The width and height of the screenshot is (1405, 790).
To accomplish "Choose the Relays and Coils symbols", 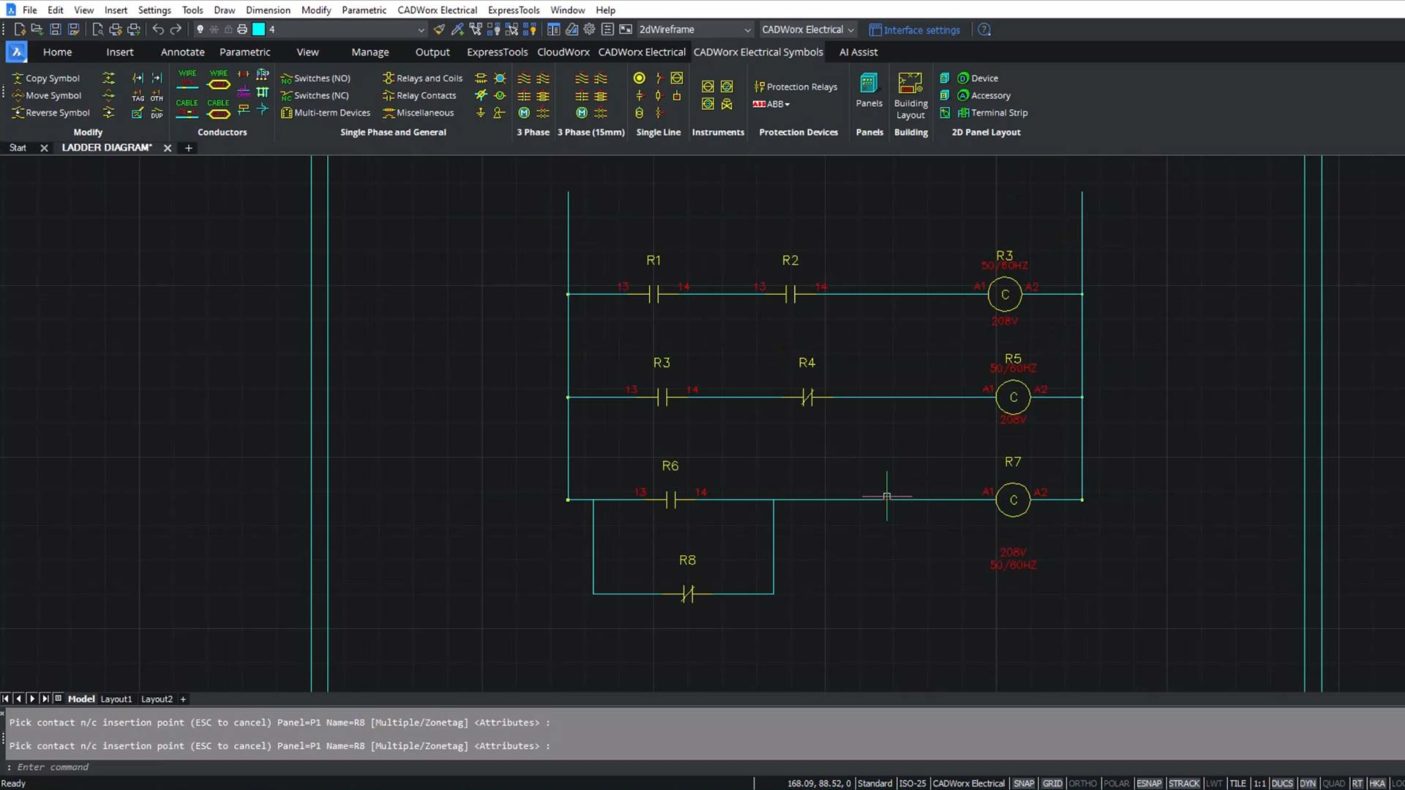I will click(422, 78).
